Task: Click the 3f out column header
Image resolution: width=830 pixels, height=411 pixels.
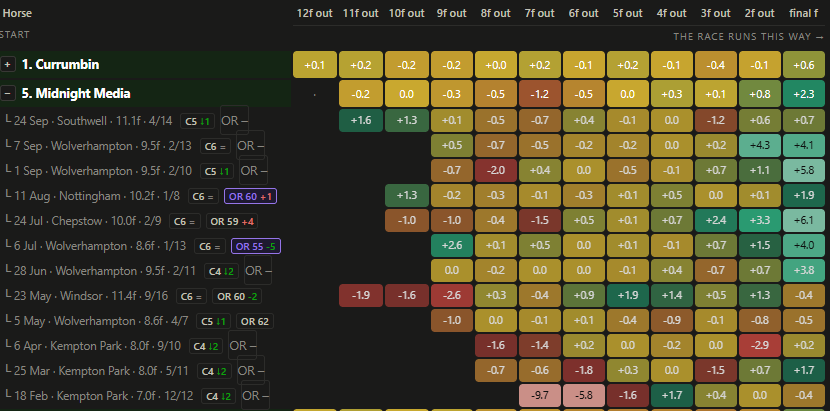Action: tap(715, 13)
